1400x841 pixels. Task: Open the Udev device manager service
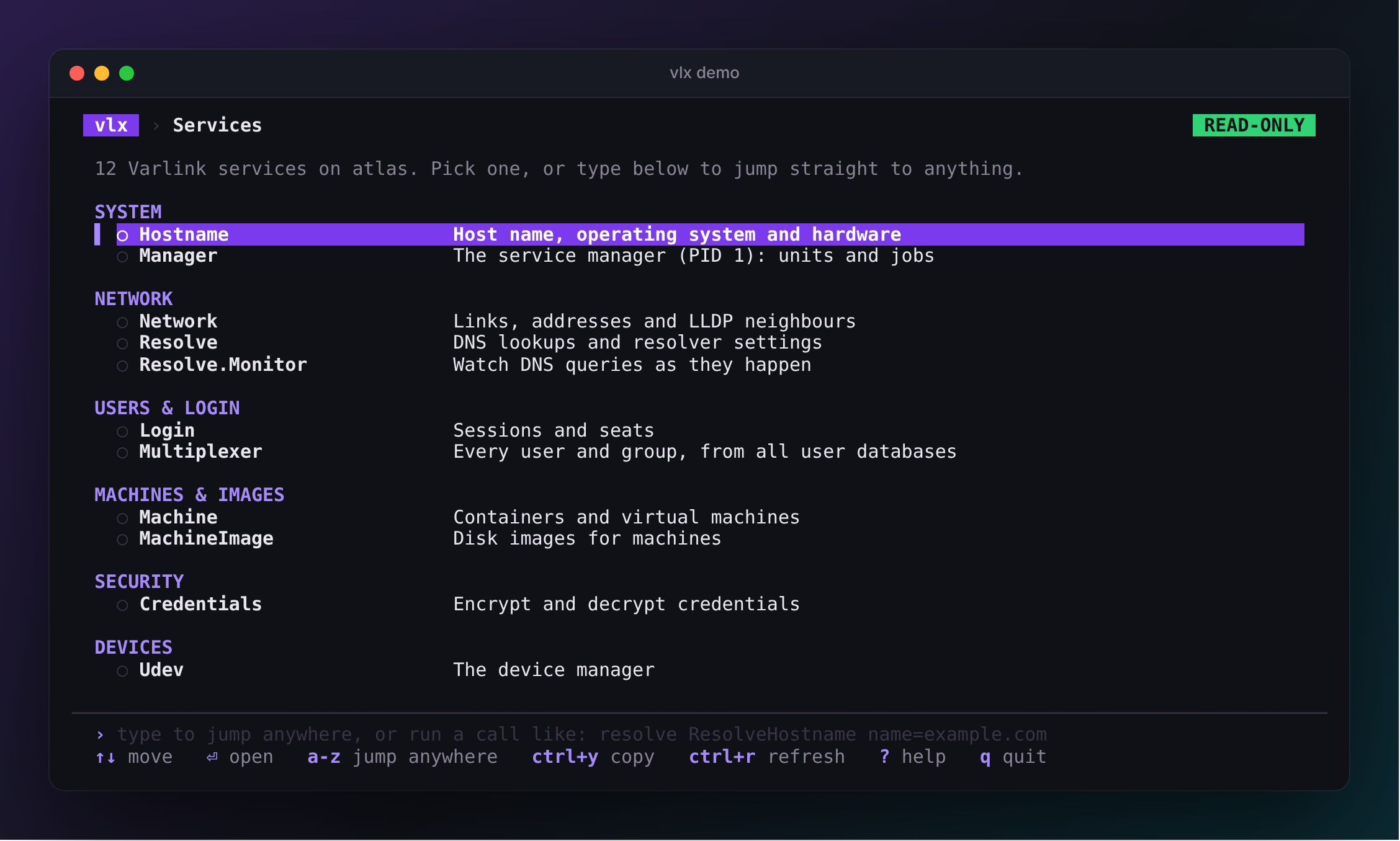(161, 670)
